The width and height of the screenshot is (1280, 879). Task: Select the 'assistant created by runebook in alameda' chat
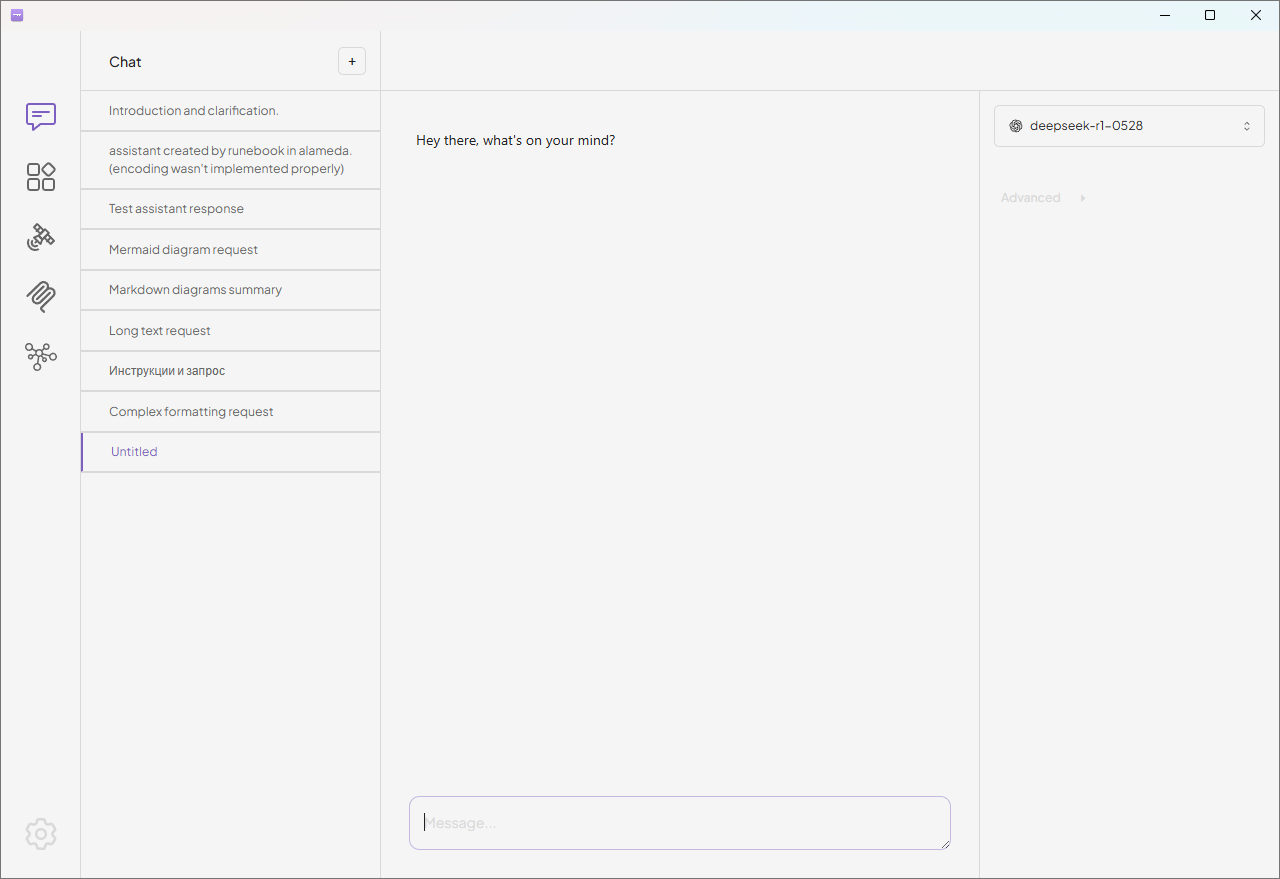click(x=230, y=160)
